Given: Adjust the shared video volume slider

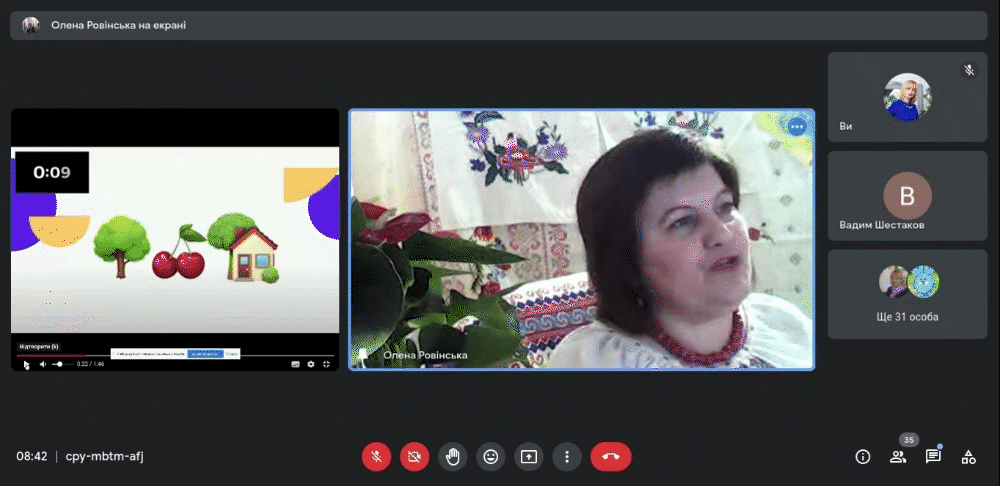Looking at the screenshot, I should pyautogui.click(x=61, y=364).
